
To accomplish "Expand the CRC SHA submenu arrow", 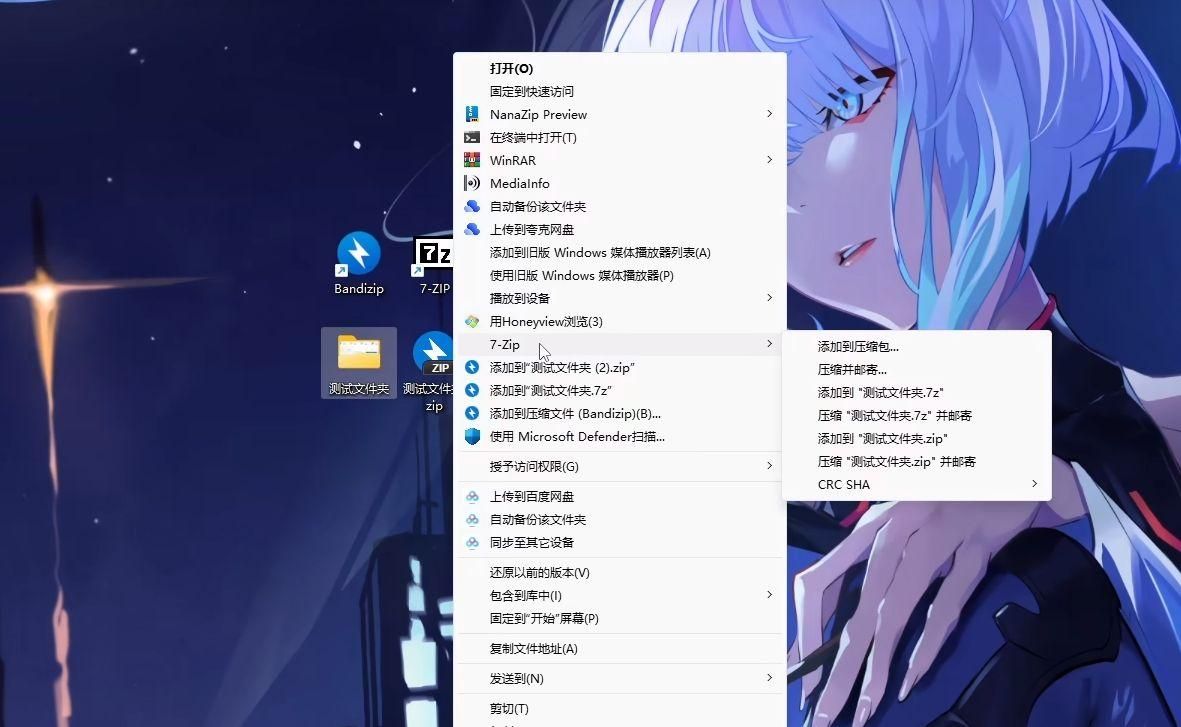I will [x=1034, y=484].
